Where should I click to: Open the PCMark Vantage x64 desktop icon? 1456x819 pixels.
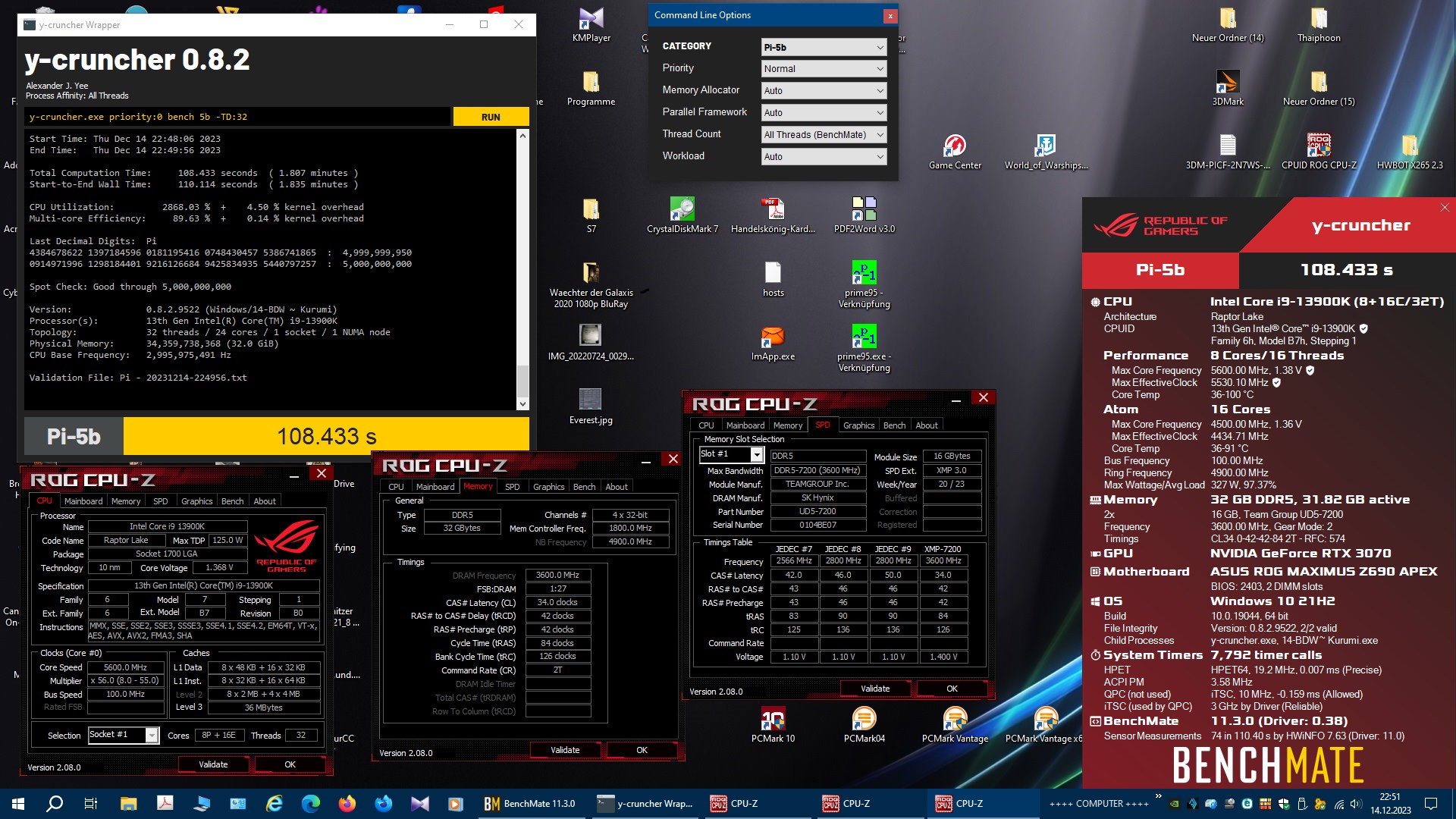1046,724
